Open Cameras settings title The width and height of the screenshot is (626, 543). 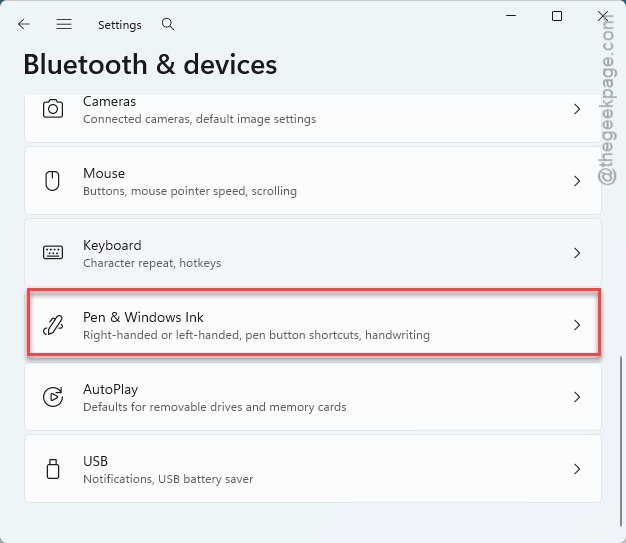(x=109, y=101)
